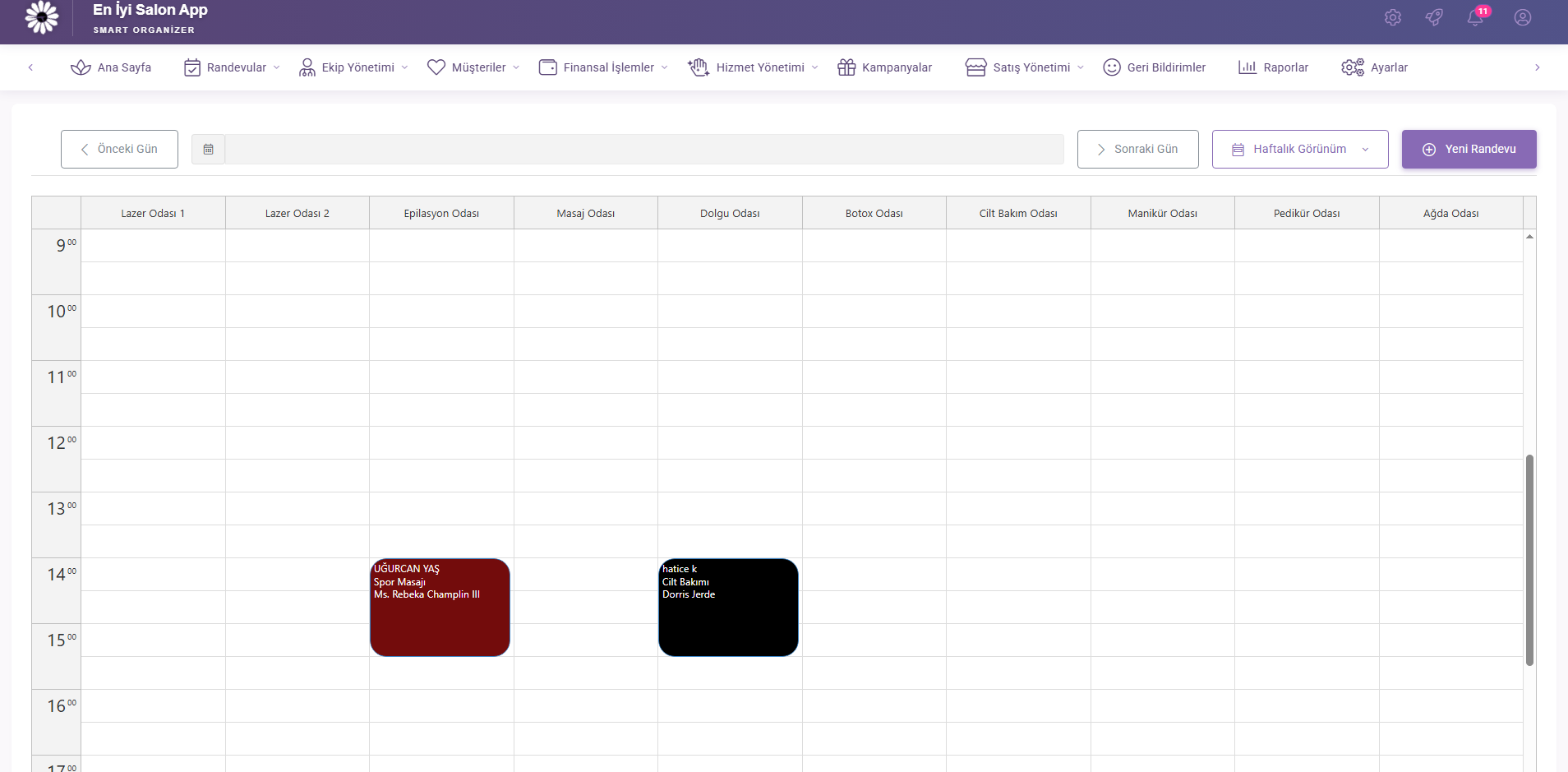Open the settings gear icon in header
The width and height of the screenshot is (1568, 772).
(1392, 17)
